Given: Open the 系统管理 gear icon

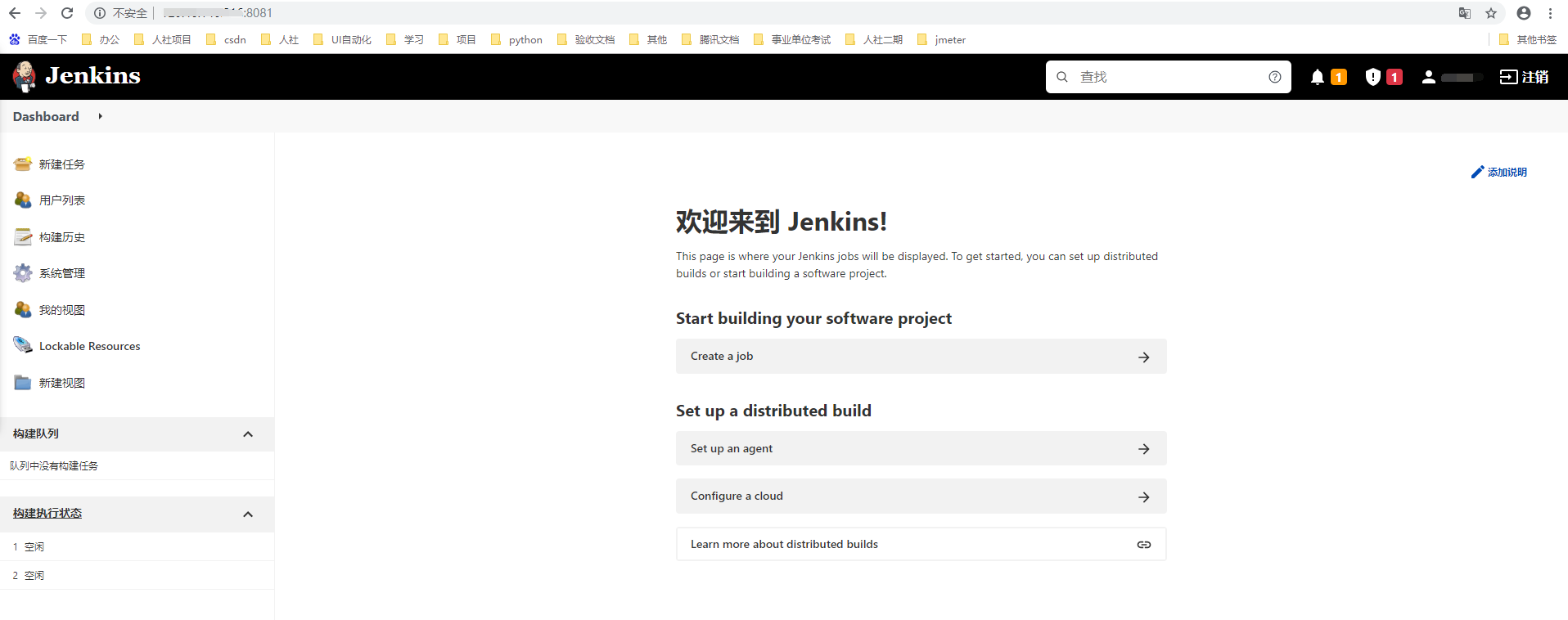Looking at the screenshot, I should [23, 273].
